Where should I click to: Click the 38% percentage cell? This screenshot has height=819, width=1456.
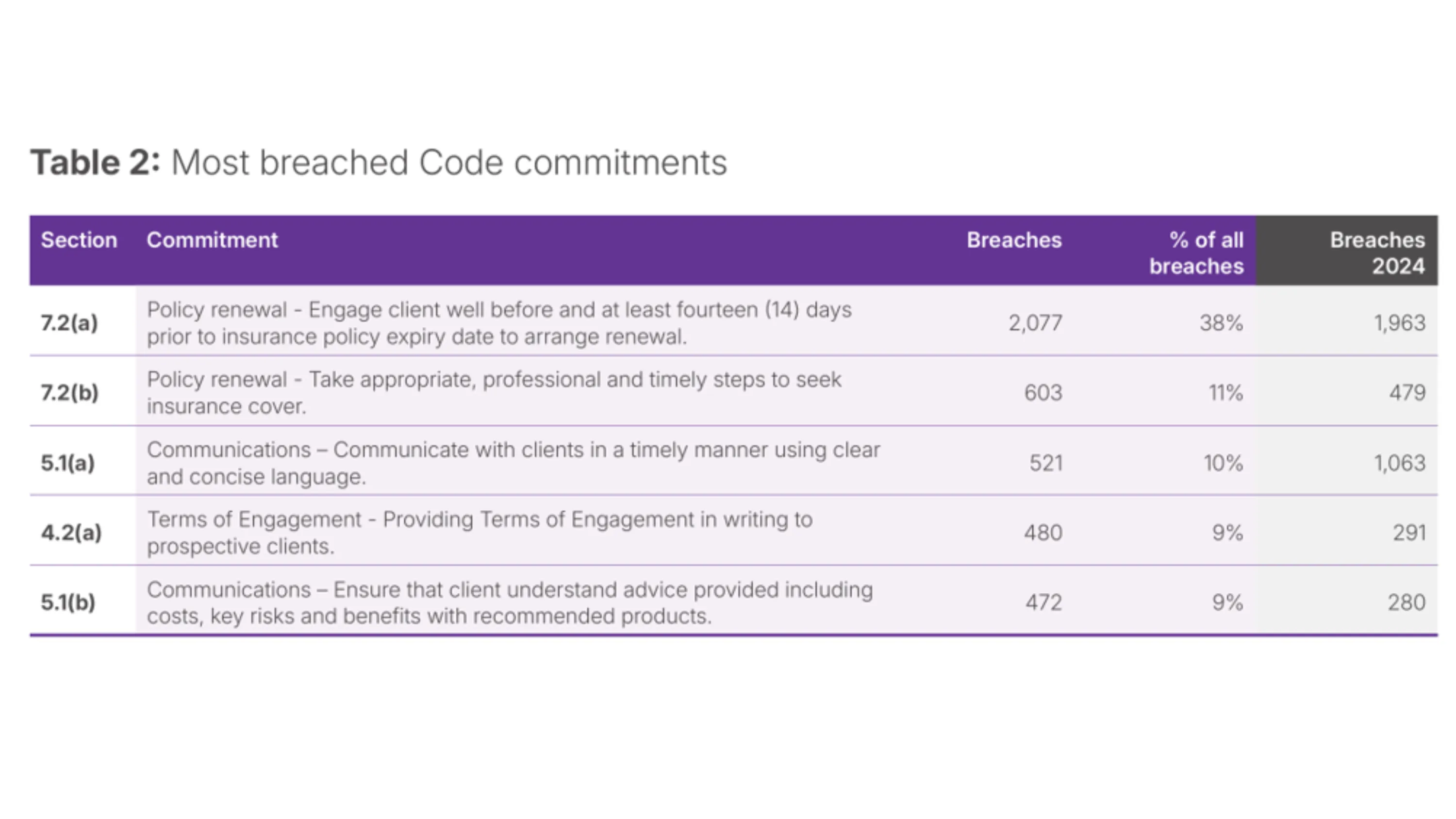[1222, 323]
